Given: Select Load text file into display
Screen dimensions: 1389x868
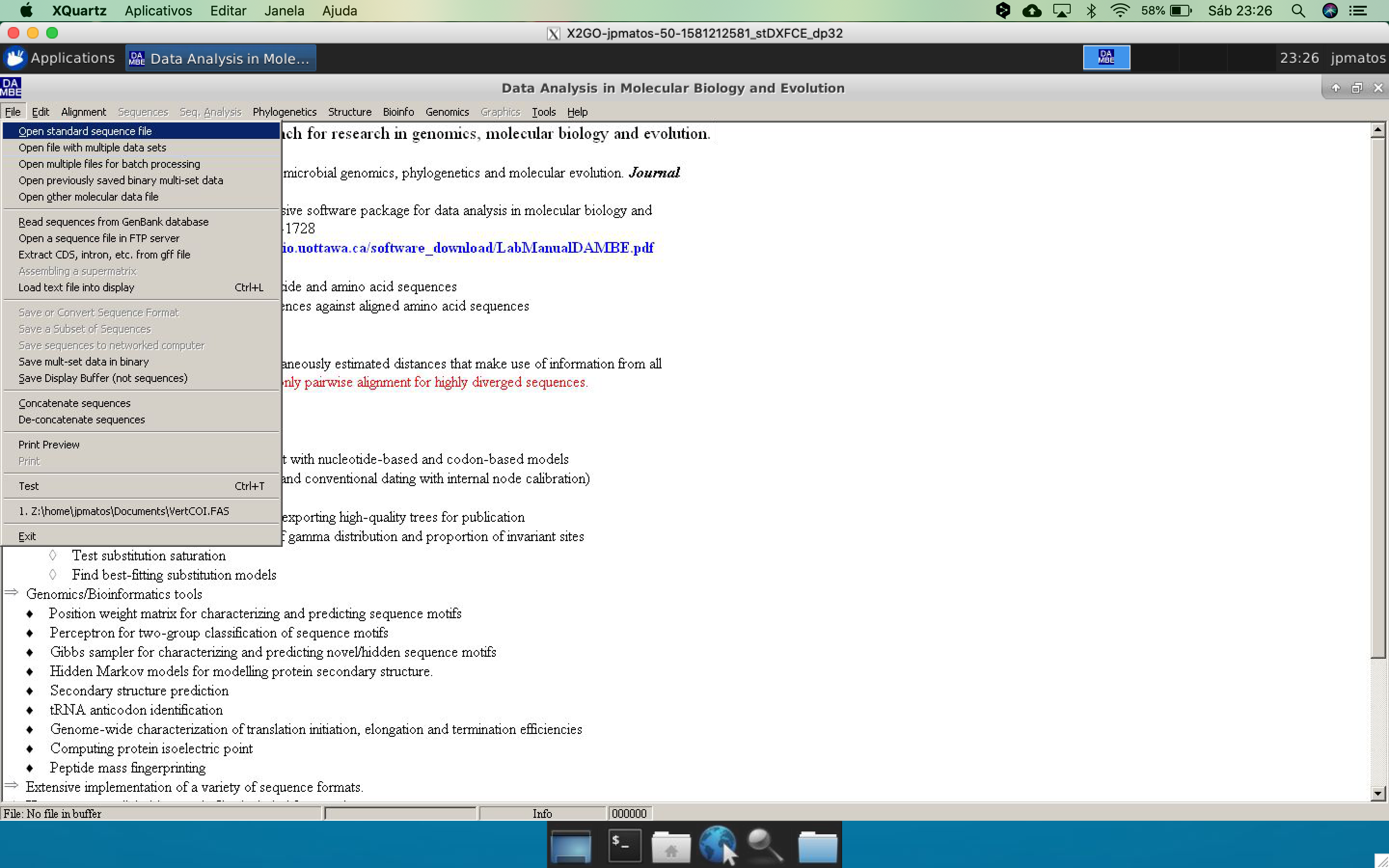Looking at the screenshot, I should click(x=76, y=287).
